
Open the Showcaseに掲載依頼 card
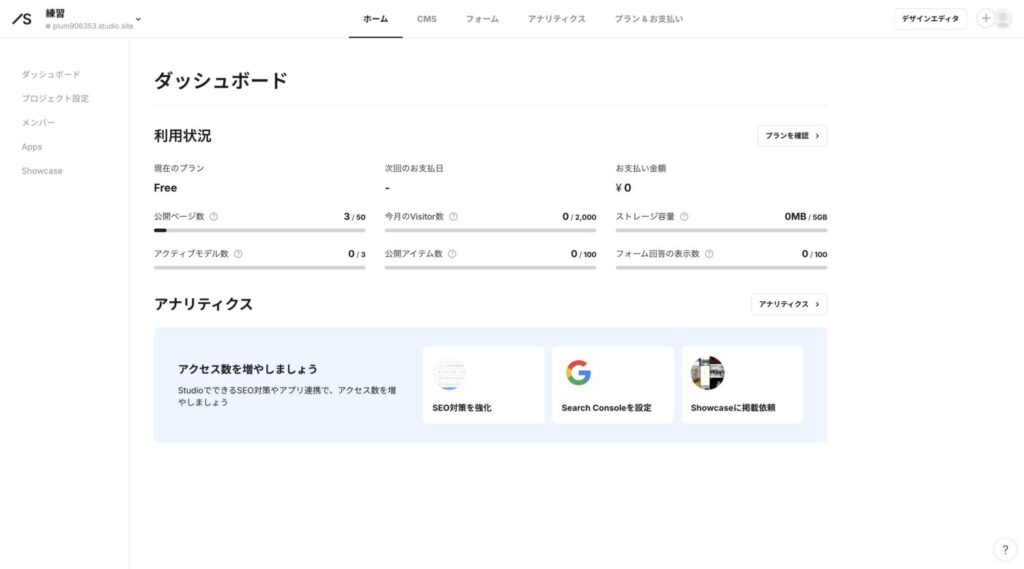[x=742, y=385]
